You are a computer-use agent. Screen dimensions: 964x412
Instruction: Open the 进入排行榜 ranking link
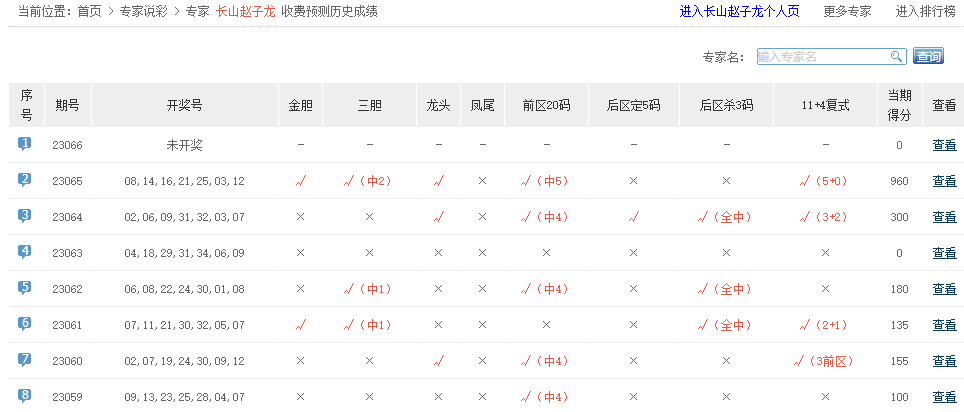point(919,12)
